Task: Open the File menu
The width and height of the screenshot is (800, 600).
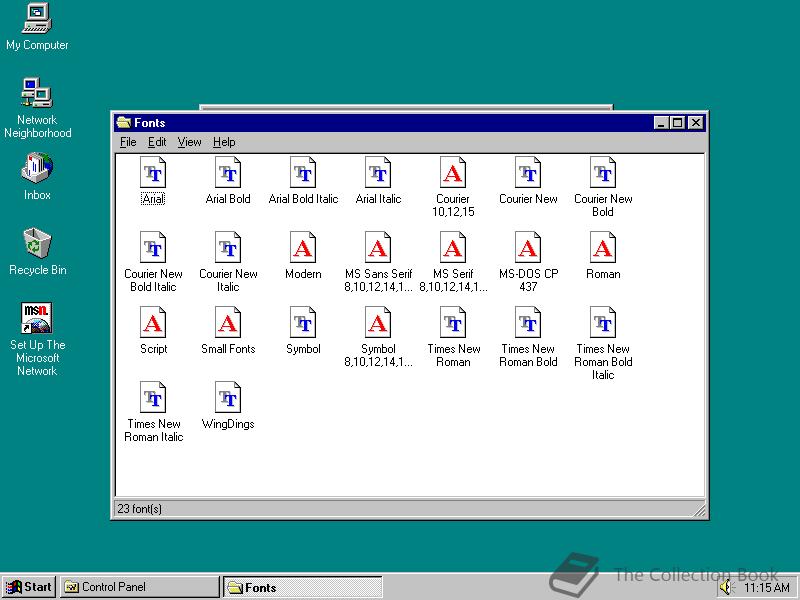Action: click(128, 142)
